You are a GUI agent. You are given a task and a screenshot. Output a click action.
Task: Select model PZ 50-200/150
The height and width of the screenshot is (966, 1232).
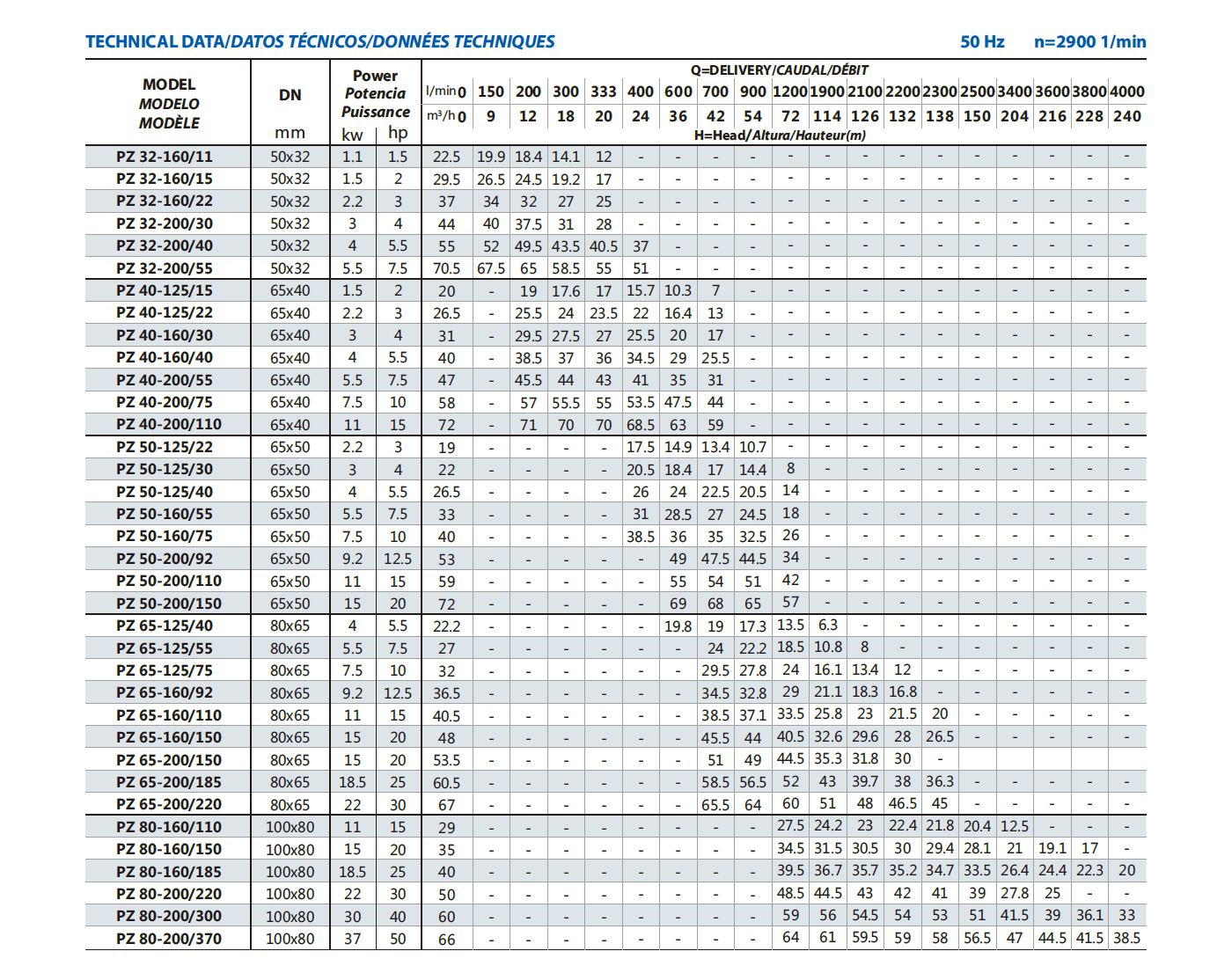pos(169,604)
